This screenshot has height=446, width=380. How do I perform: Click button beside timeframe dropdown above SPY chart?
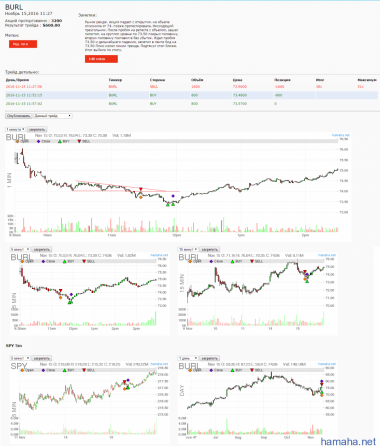pos(42,358)
